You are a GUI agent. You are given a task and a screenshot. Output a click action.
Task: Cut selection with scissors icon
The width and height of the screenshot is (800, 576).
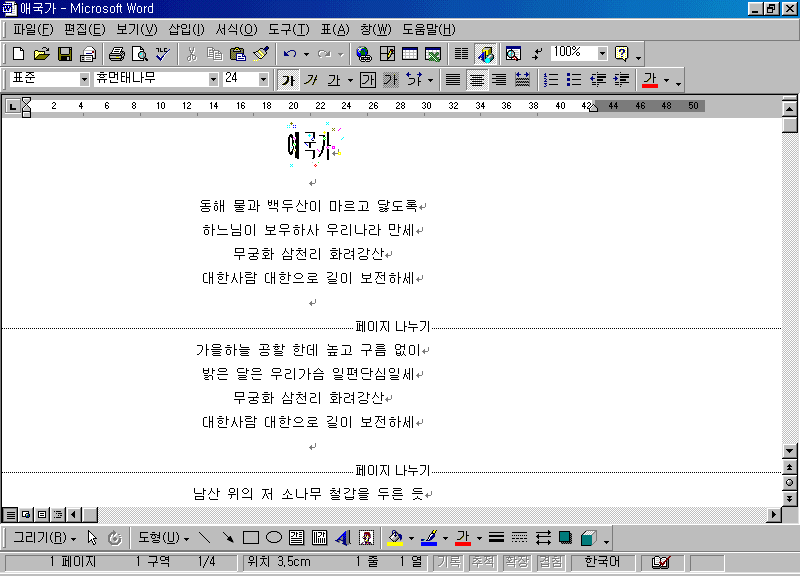(192, 54)
